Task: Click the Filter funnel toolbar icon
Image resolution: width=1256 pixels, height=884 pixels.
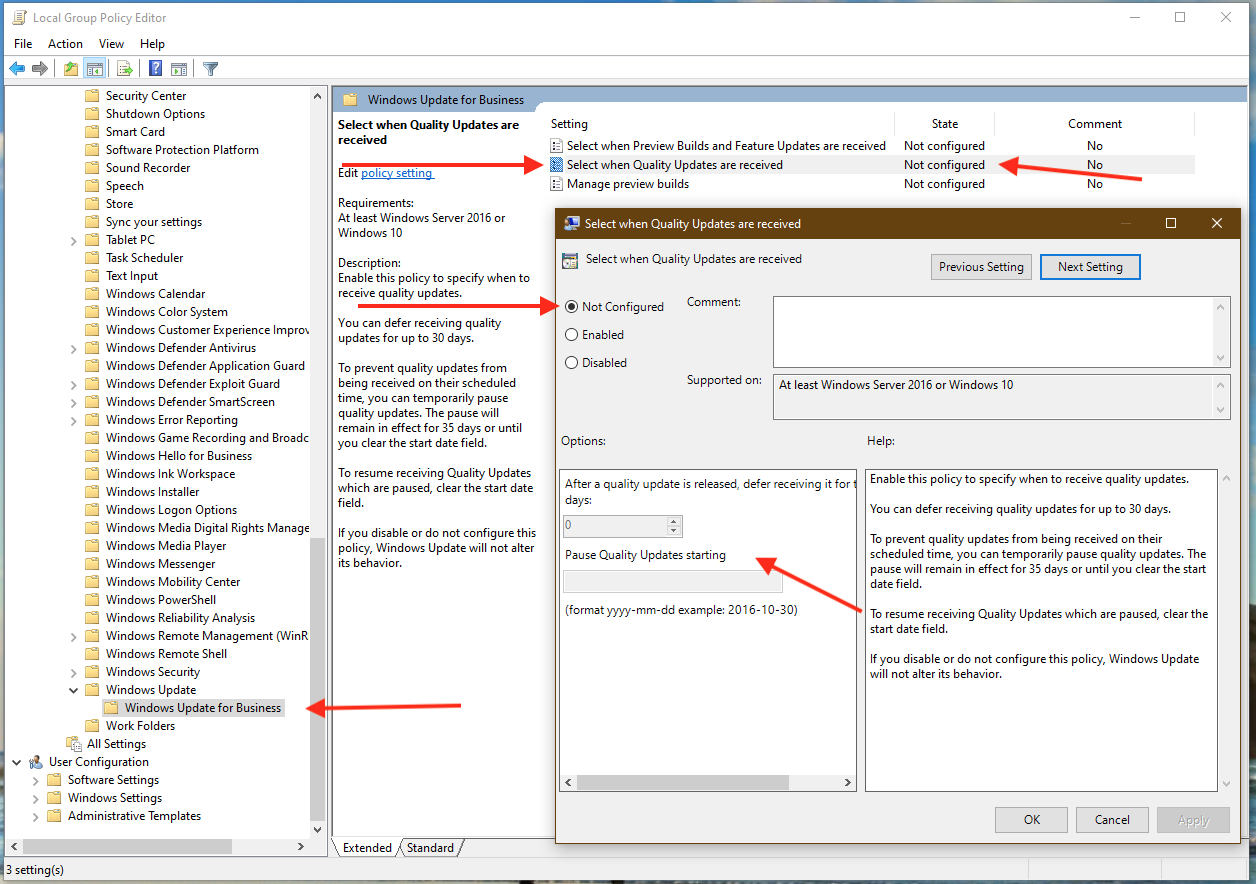Action: pos(210,69)
